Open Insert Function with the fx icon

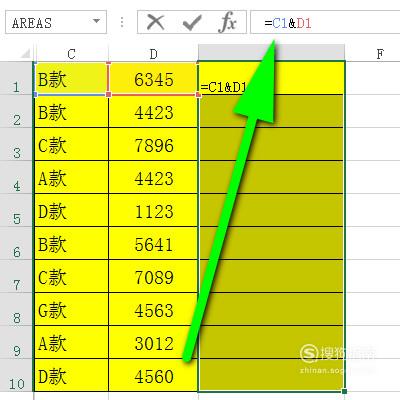(228, 22)
